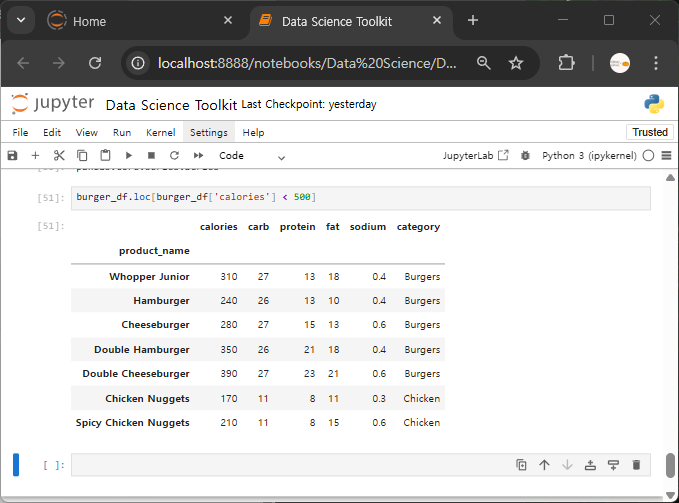Viewport: 679px width, 503px height.
Task: Reload the current page
Action: [95, 63]
